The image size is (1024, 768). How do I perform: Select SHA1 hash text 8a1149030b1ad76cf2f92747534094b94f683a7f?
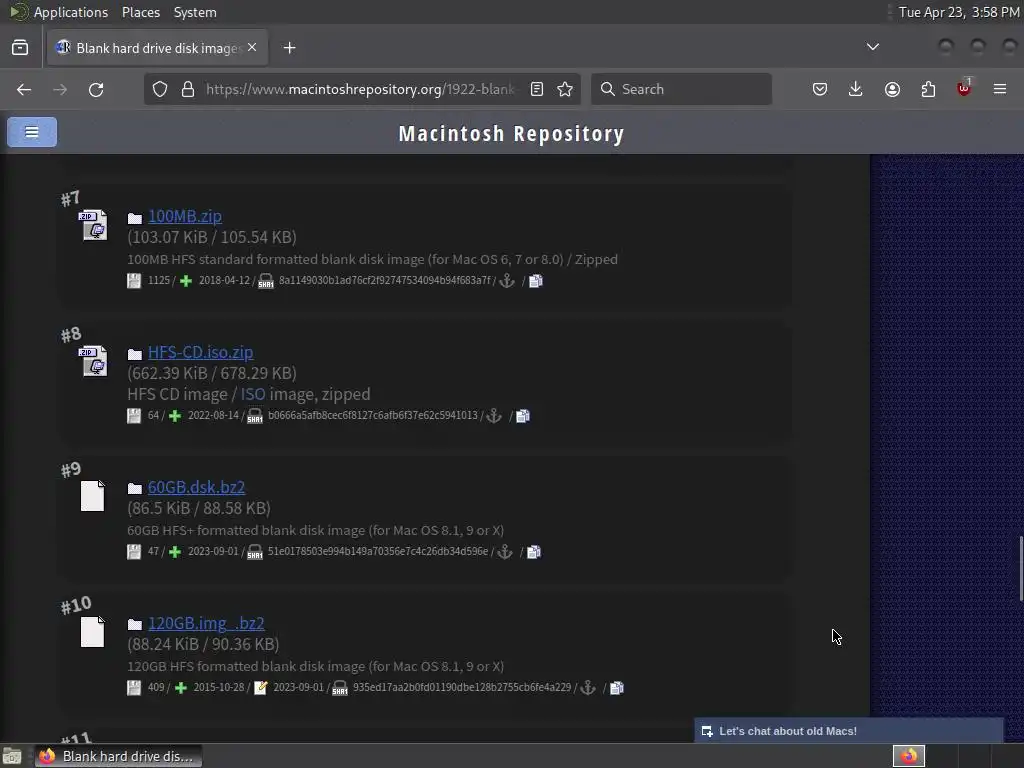pos(385,280)
